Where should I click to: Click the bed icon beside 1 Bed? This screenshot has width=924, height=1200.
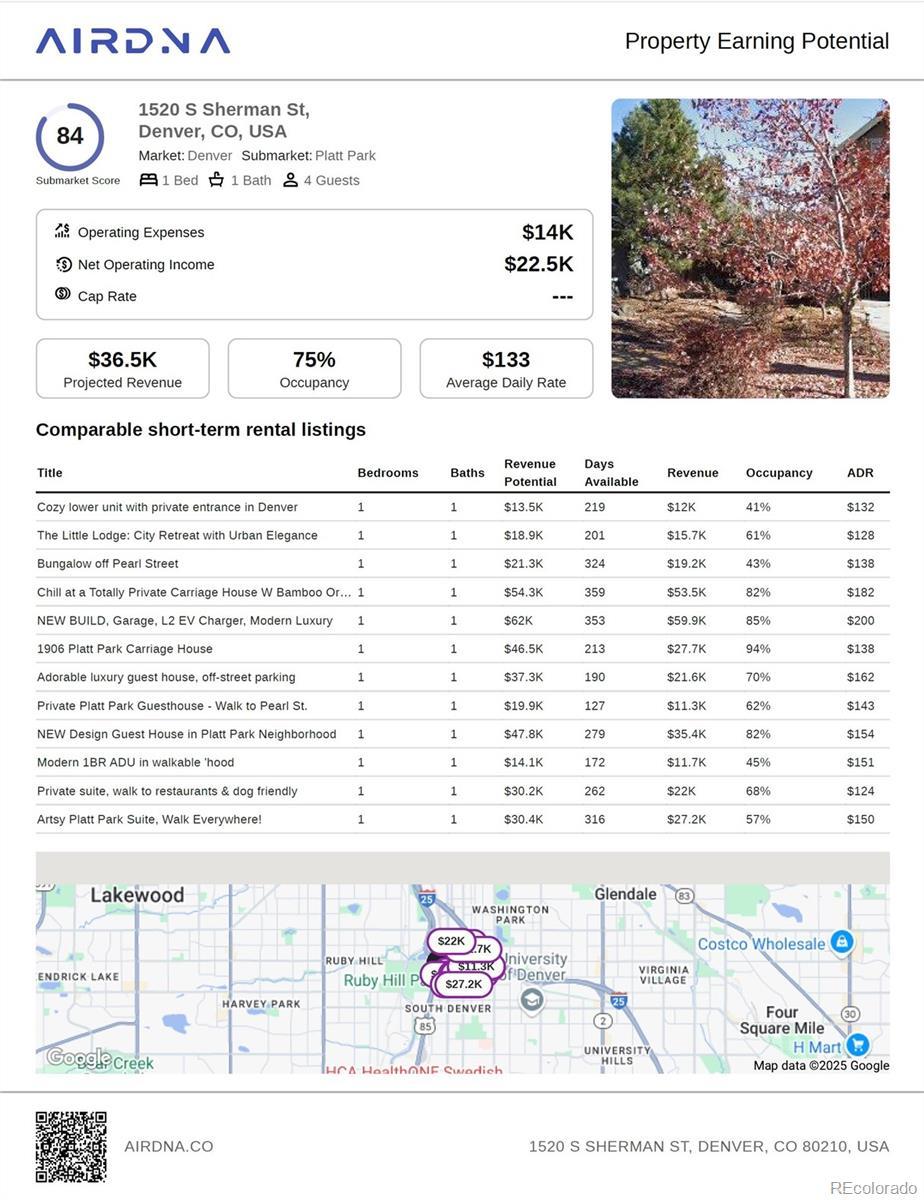pos(148,180)
